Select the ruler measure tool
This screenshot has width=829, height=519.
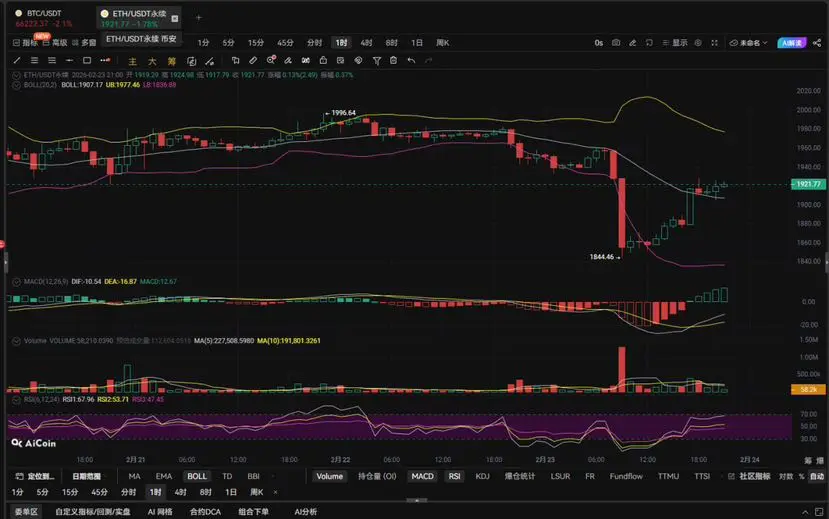[x=253, y=61]
